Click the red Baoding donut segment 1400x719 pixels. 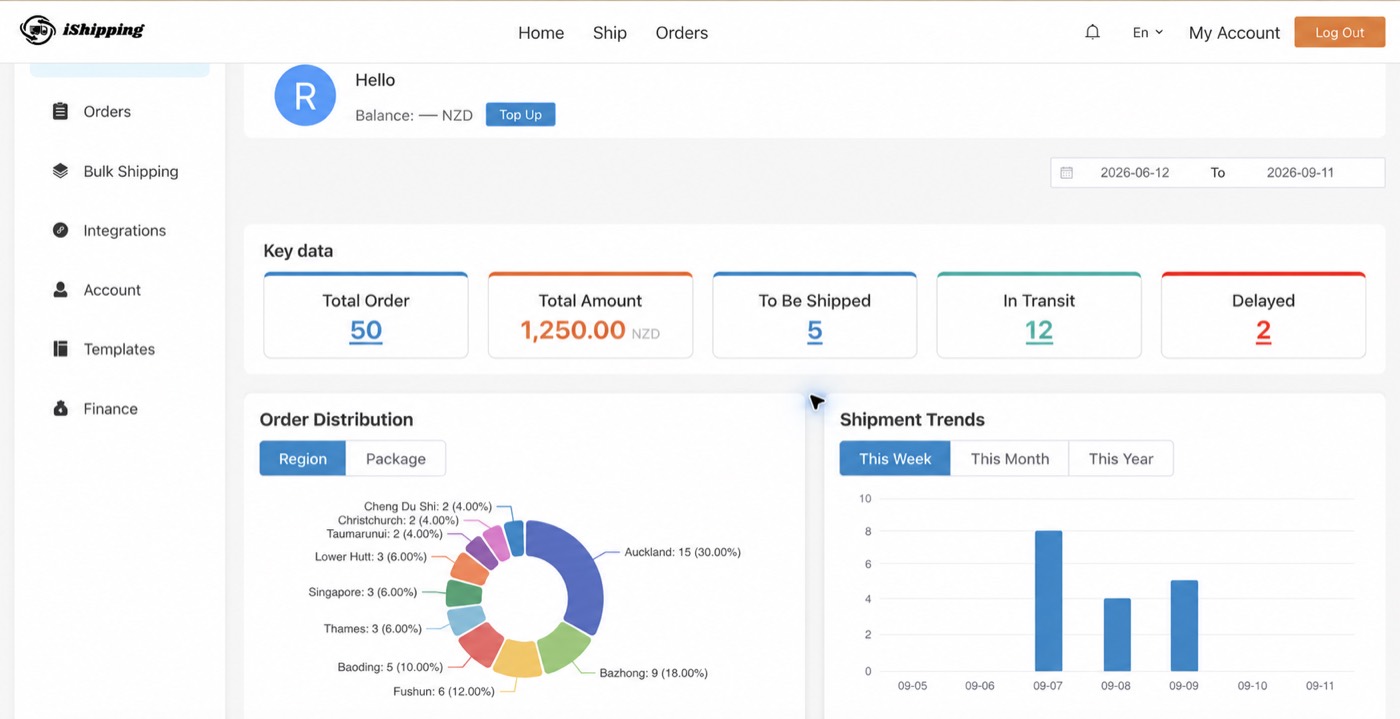(481, 644)
